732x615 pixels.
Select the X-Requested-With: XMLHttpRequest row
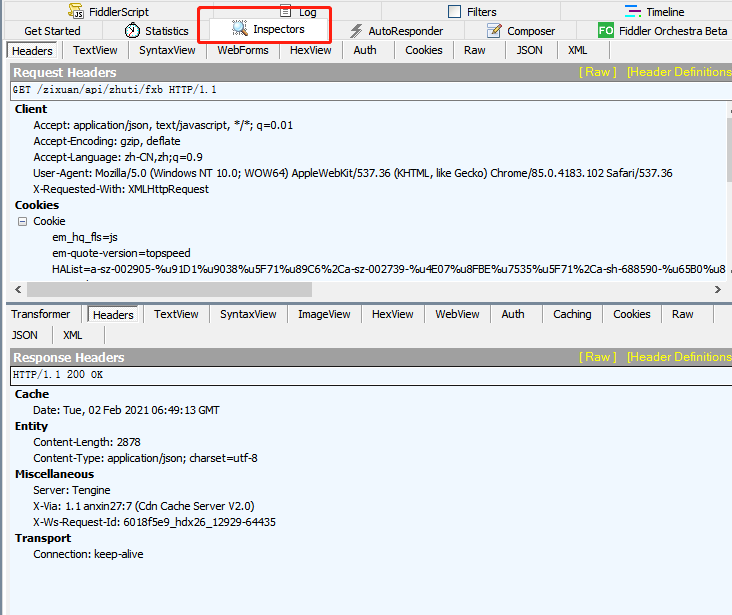point(121,189)
